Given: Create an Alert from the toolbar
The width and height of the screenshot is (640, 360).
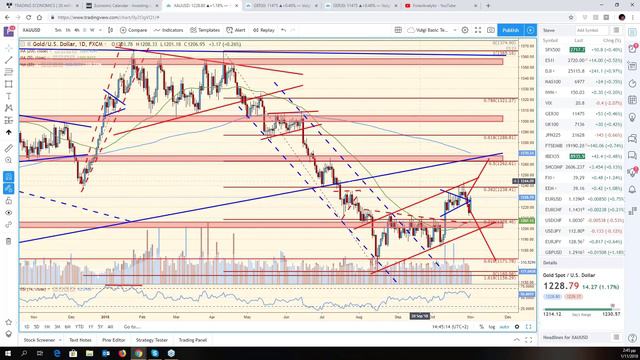Looking at the screenshot, I should [236, 30].
